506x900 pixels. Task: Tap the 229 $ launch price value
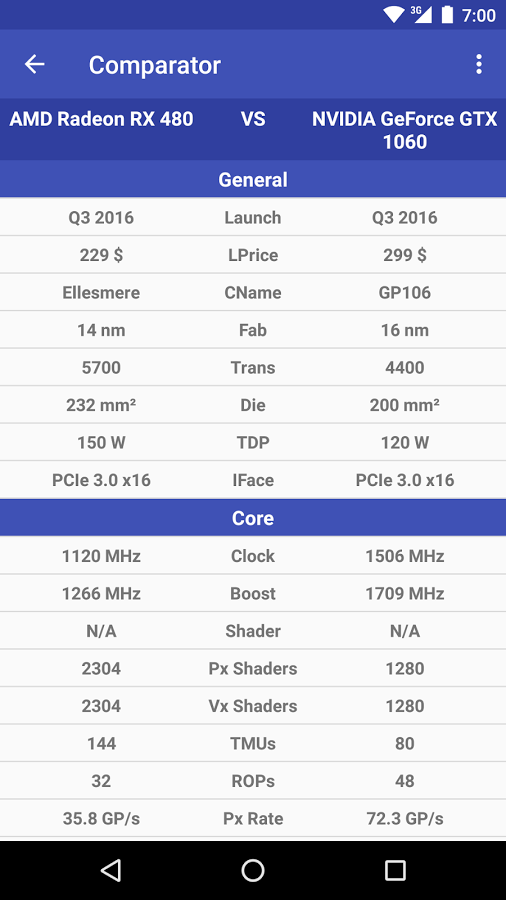point(102,255)
